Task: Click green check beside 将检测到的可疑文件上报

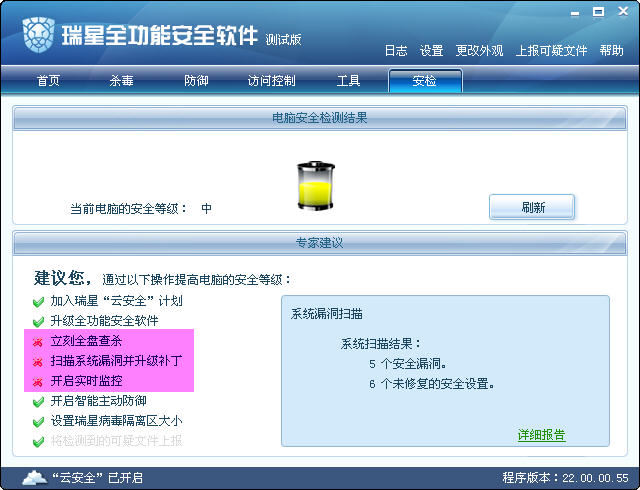Action: click(38, 441)
